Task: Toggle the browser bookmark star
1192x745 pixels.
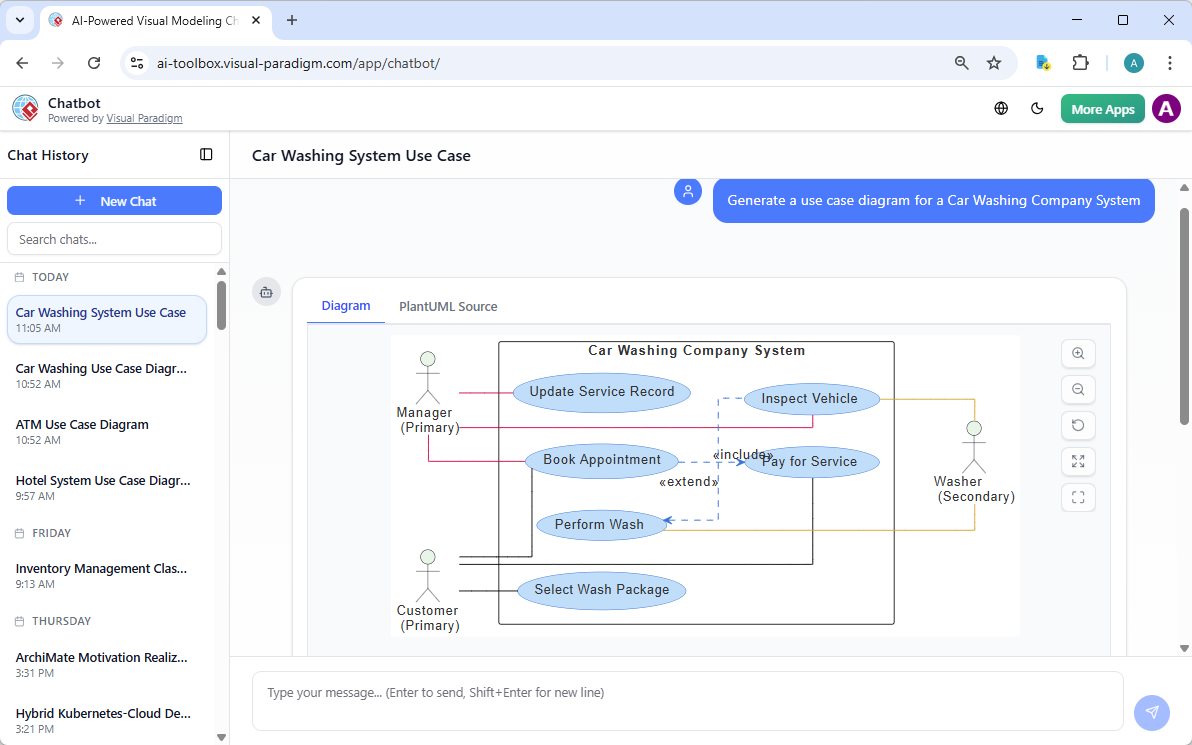Action: coord(994,62)
